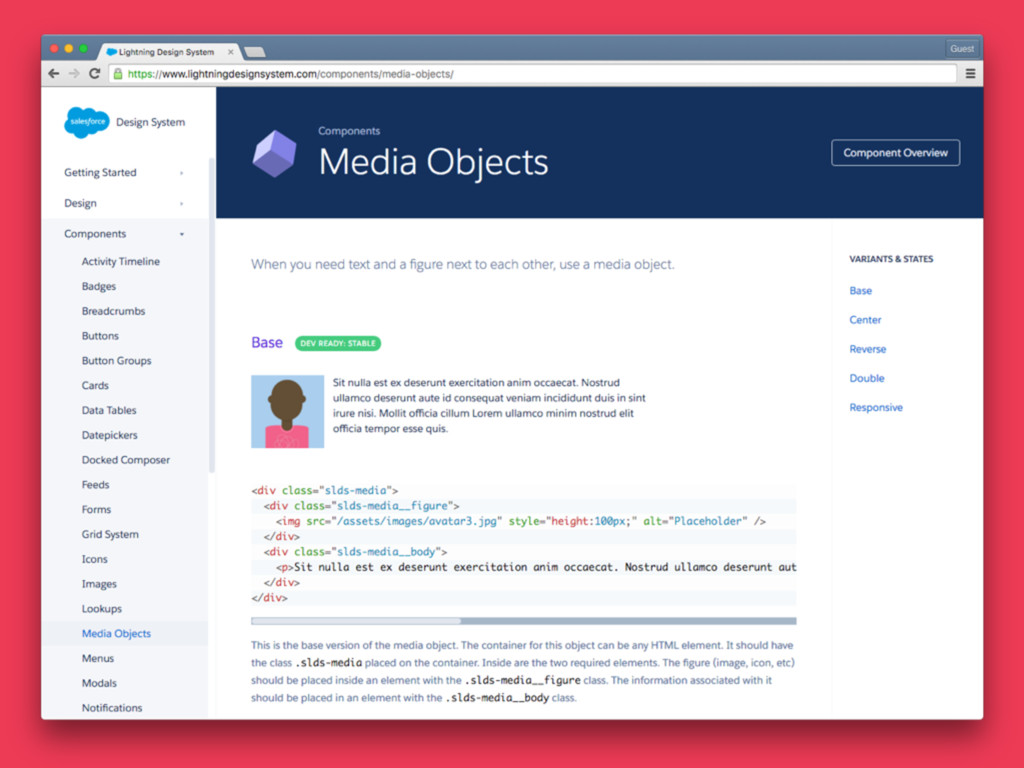Collapse the Components section

[123, 234]
